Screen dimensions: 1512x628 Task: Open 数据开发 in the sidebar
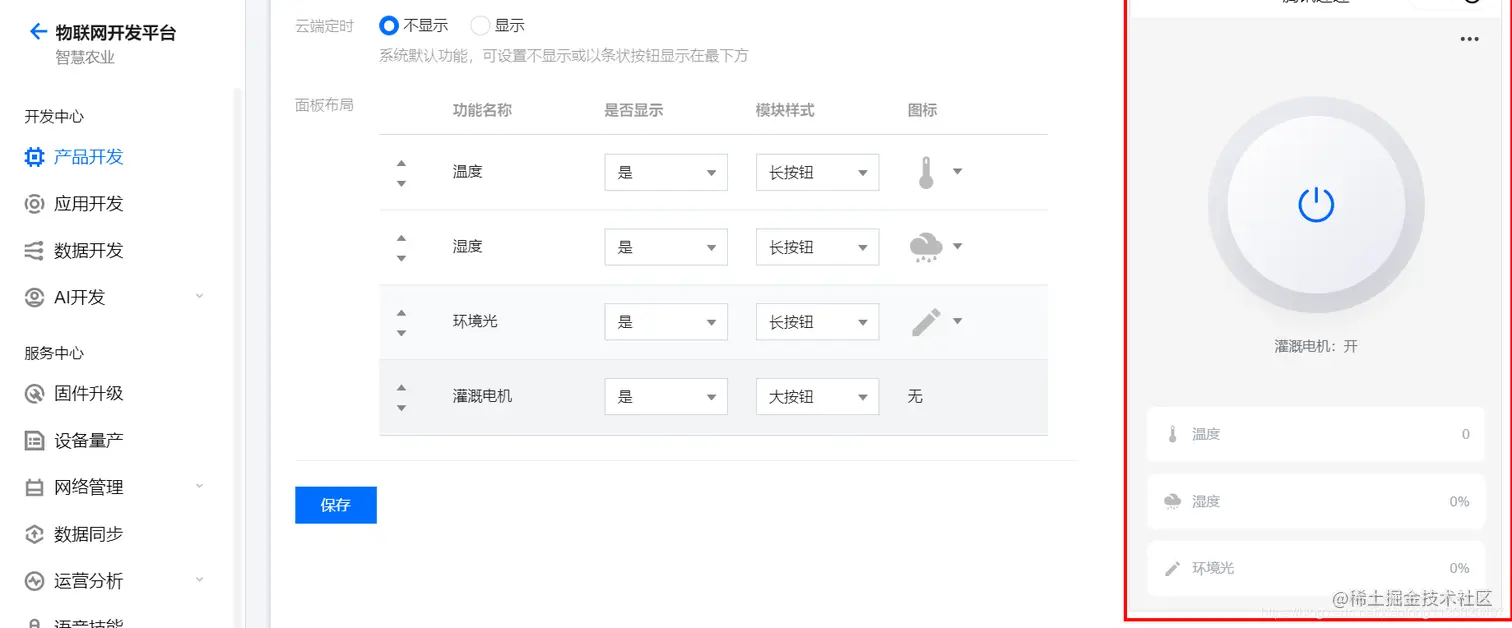(89, 251)
